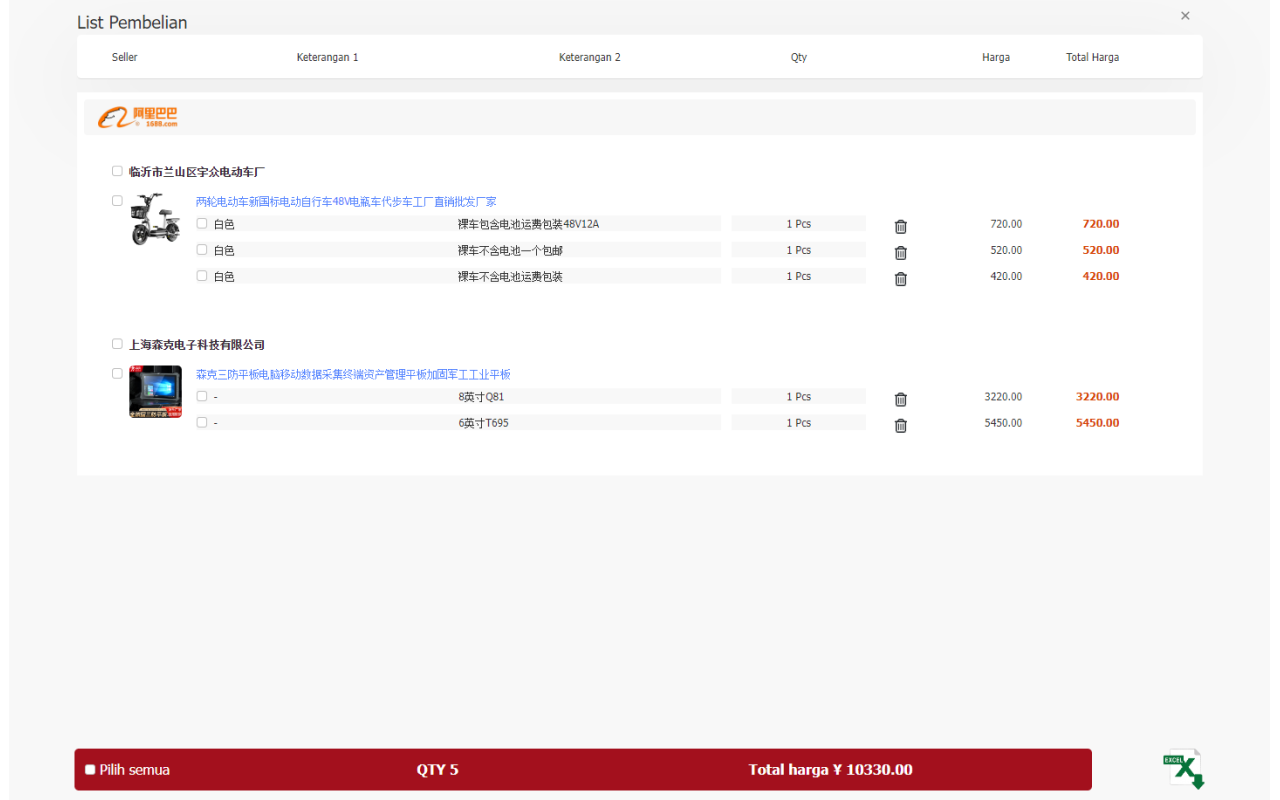The image size is (1280, 800).
Task: Check the Pilih semua checkbox
Action: [x=90, y=769]
